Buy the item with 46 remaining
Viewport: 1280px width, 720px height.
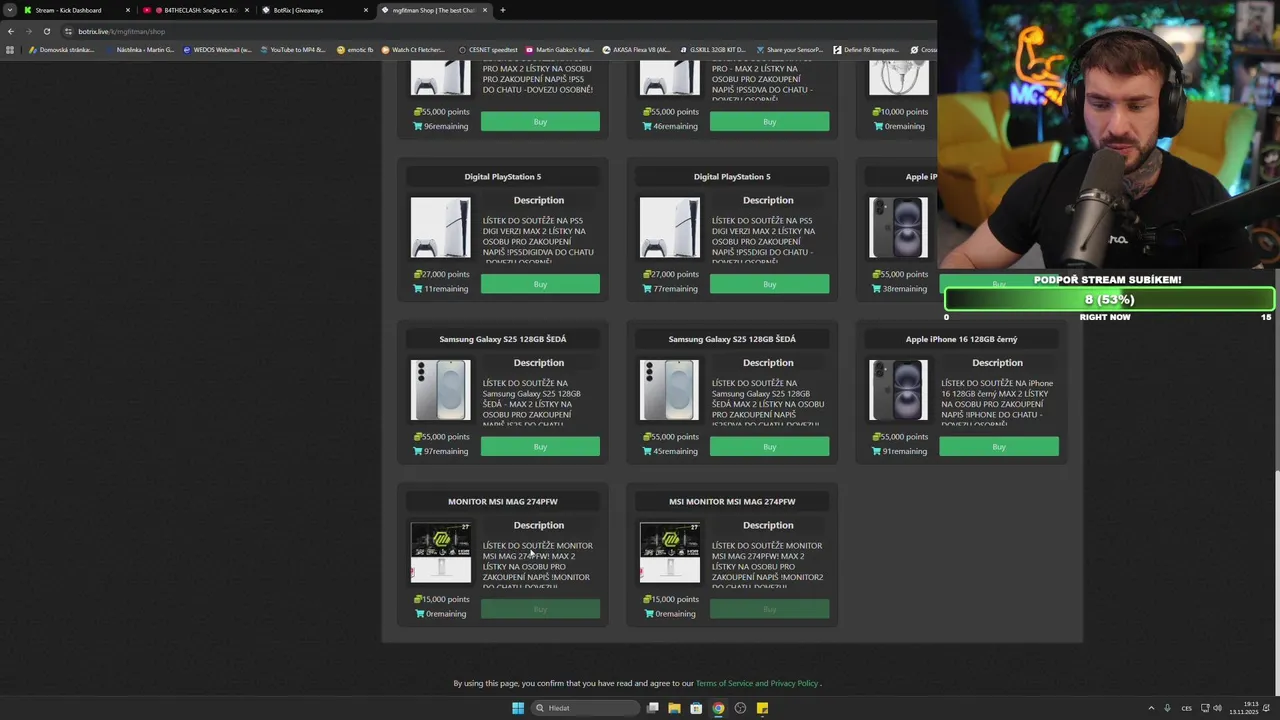coord(769,122)
